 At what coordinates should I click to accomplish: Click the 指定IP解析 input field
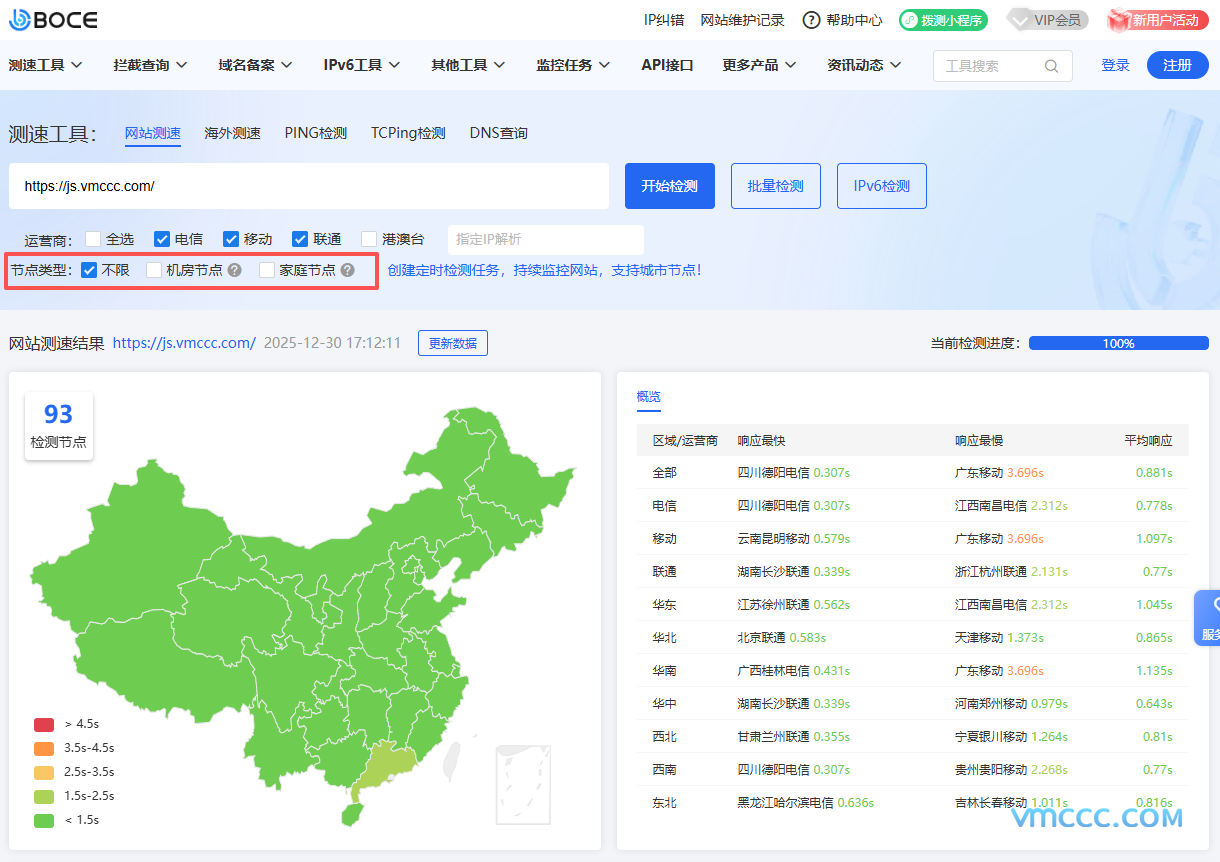(545, 239)
